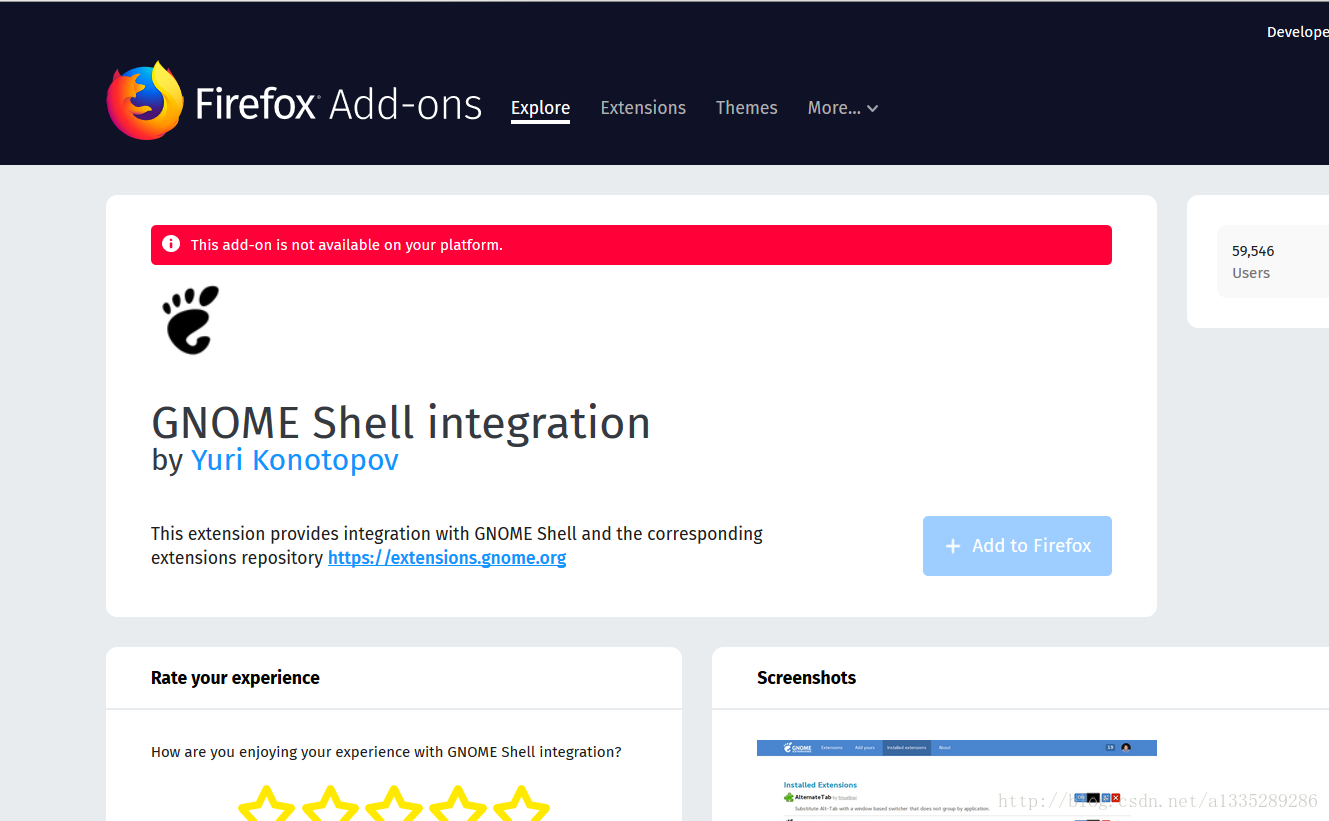
Task: Click the GNOME footprint add-on icon
Action: pos(190,320)
